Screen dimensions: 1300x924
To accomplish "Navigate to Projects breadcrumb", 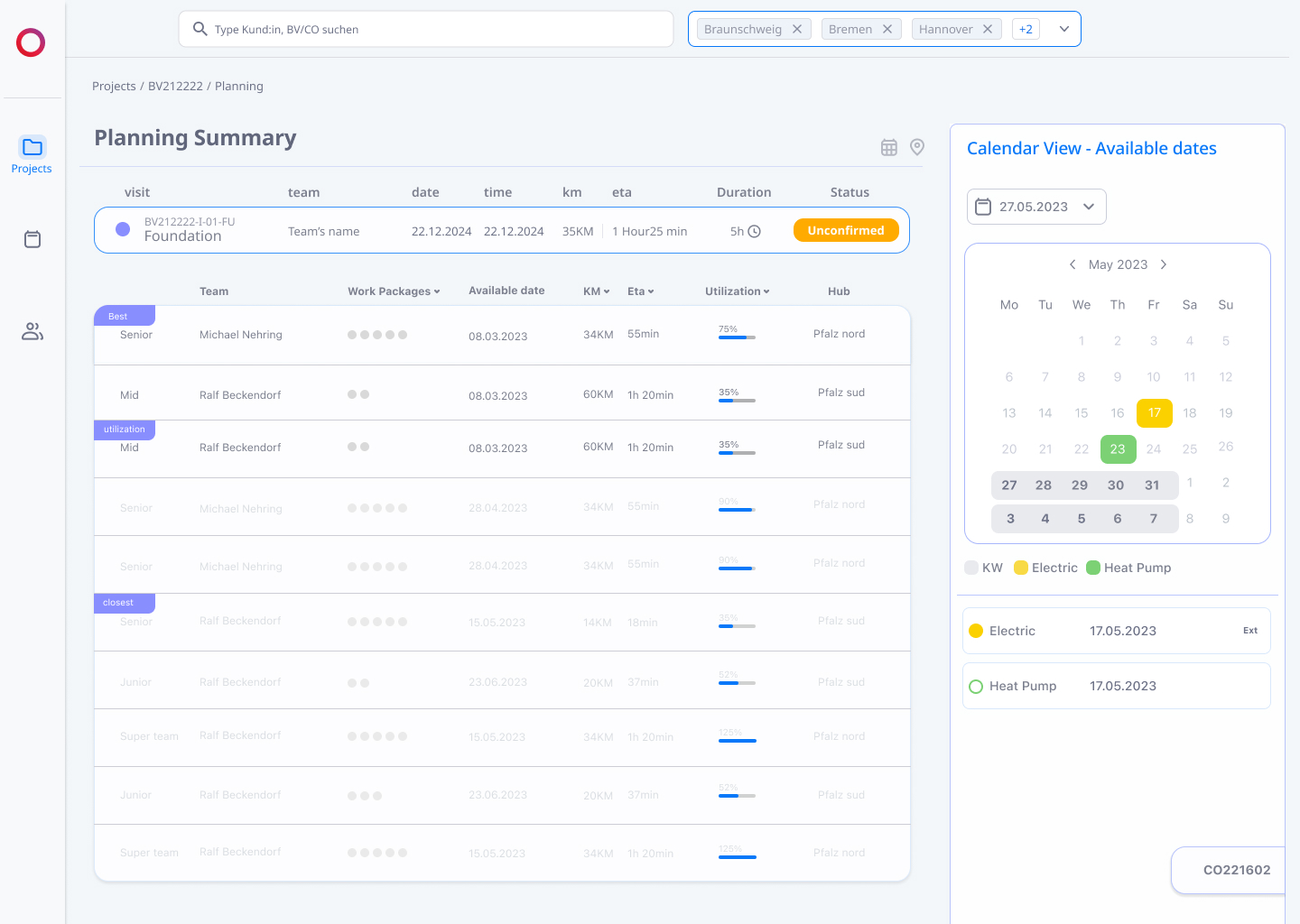I will pyautogui.click(x=114, y=87).
